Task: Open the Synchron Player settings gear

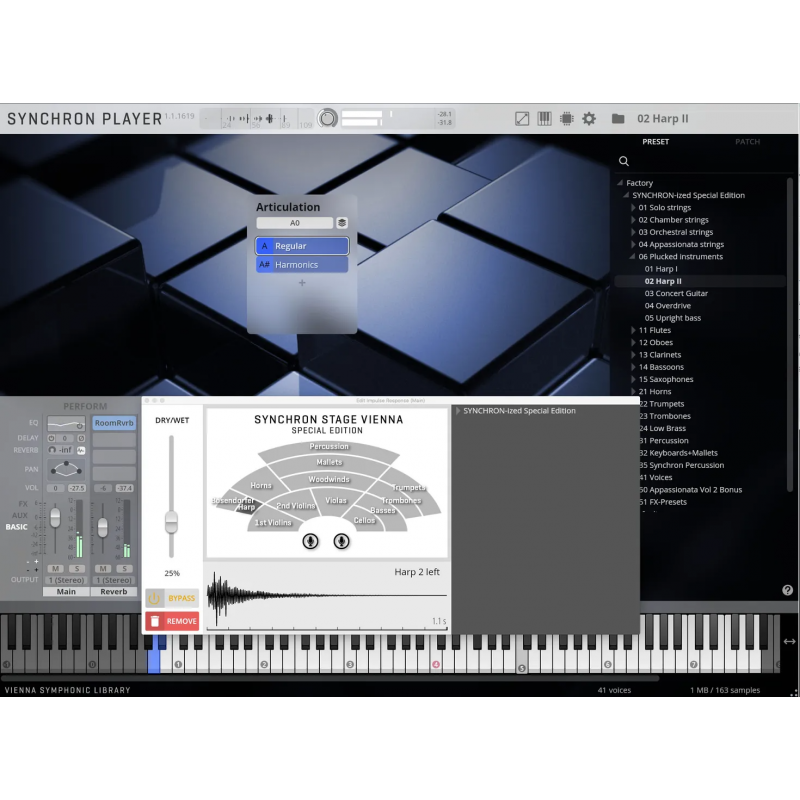Action: pos(590,118)
